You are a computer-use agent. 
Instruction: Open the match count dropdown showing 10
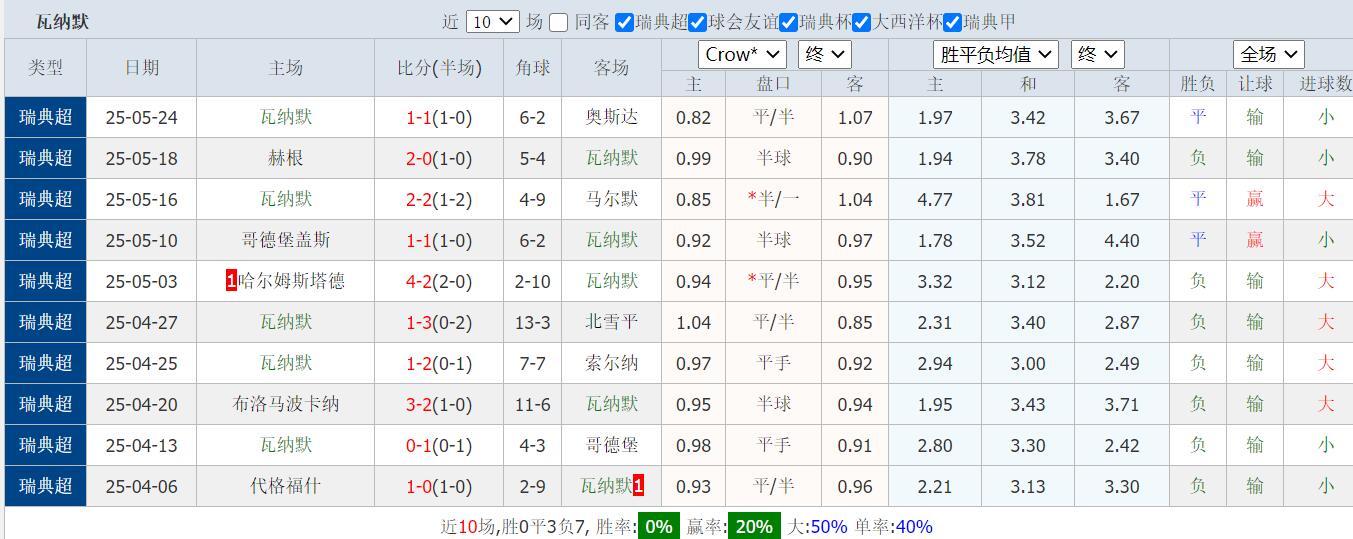[x=492, y=22]
